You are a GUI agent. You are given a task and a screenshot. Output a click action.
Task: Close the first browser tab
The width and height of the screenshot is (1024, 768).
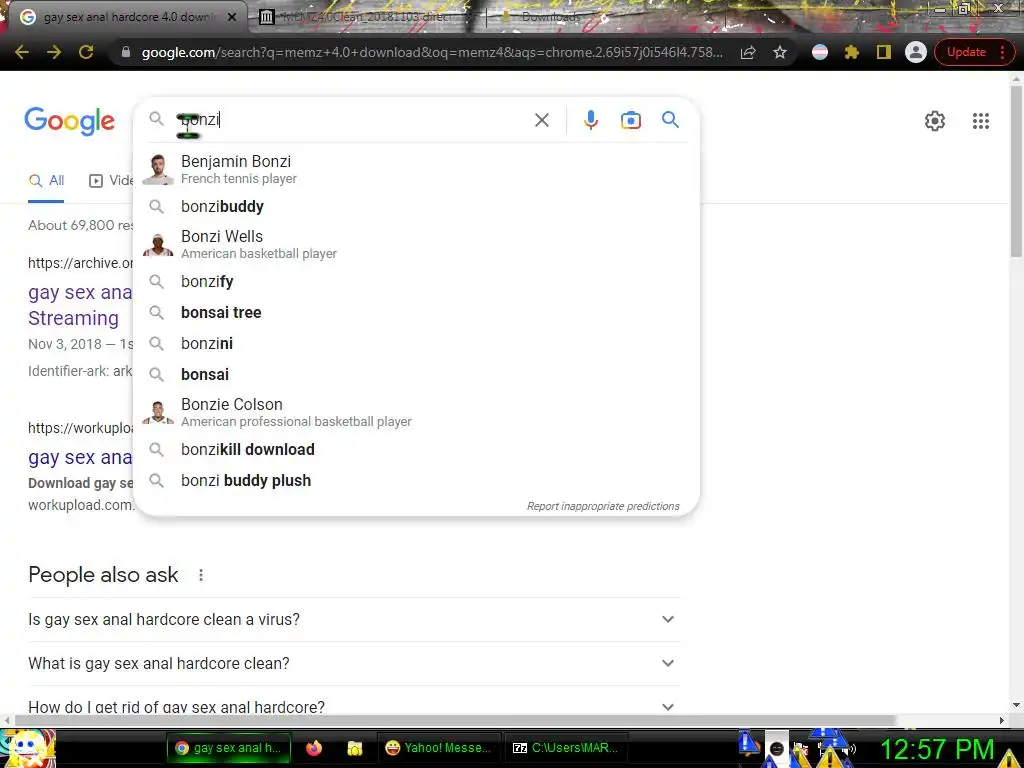coord(232,17)
